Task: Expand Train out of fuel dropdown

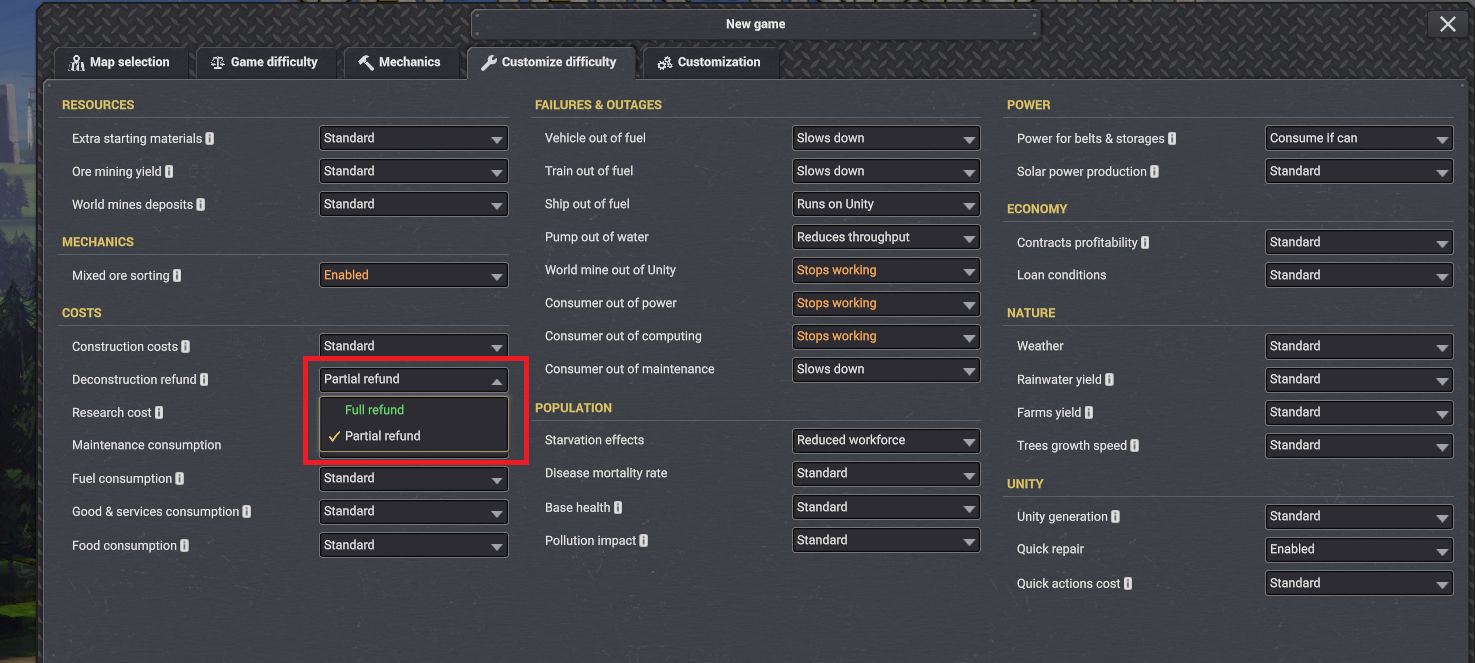Action: point(886,171)
